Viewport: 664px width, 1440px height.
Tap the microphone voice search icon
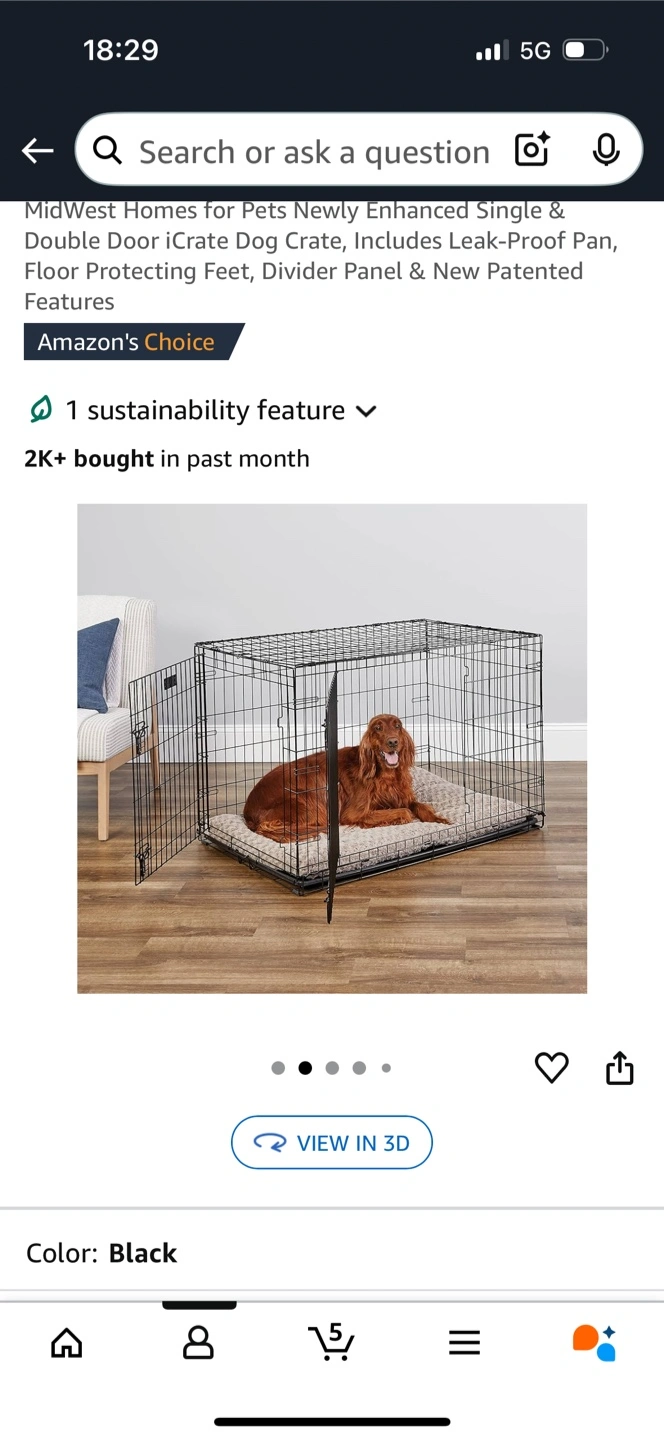click(605, 151)
